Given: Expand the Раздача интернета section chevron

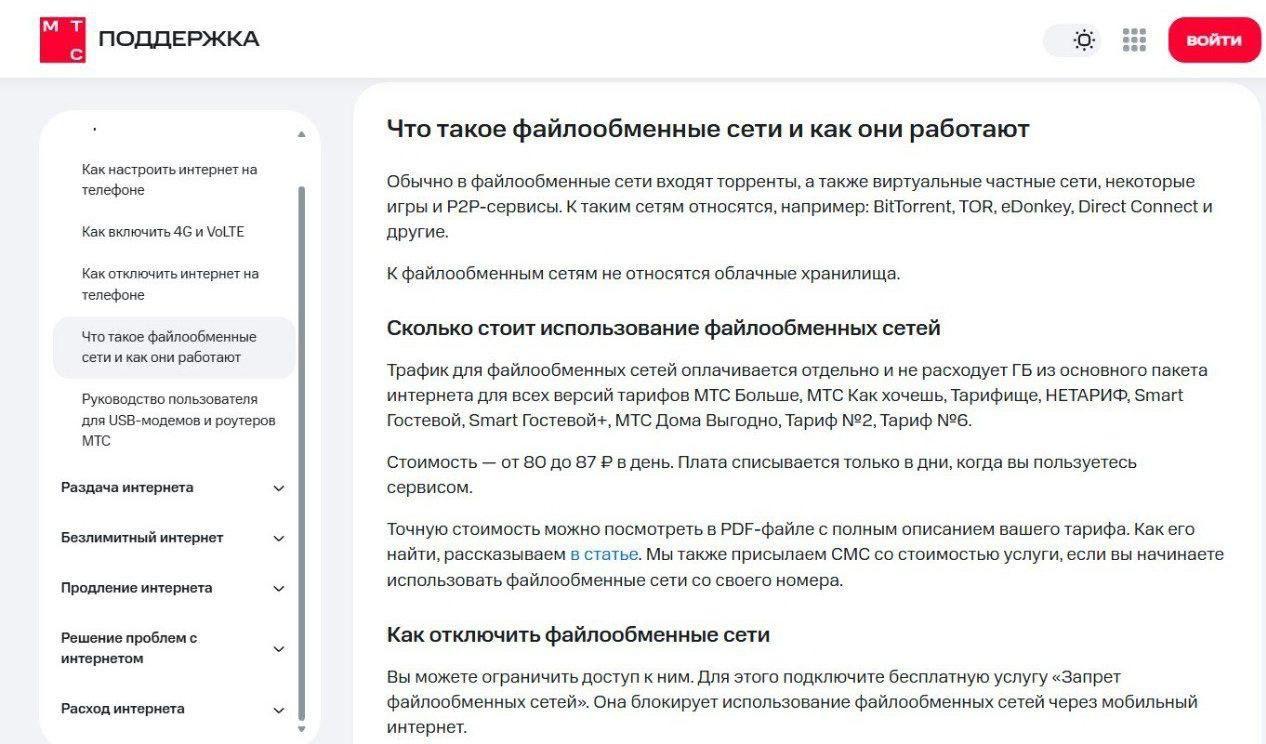Looking at the screenshot, I should coord(279,488).
